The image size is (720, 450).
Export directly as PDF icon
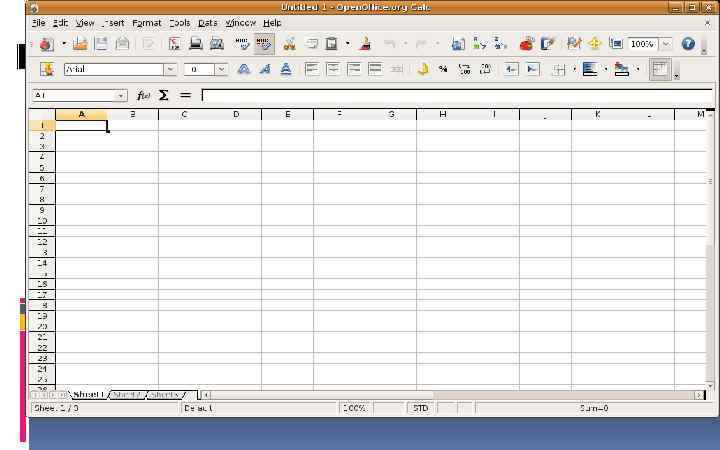[174, 44]
